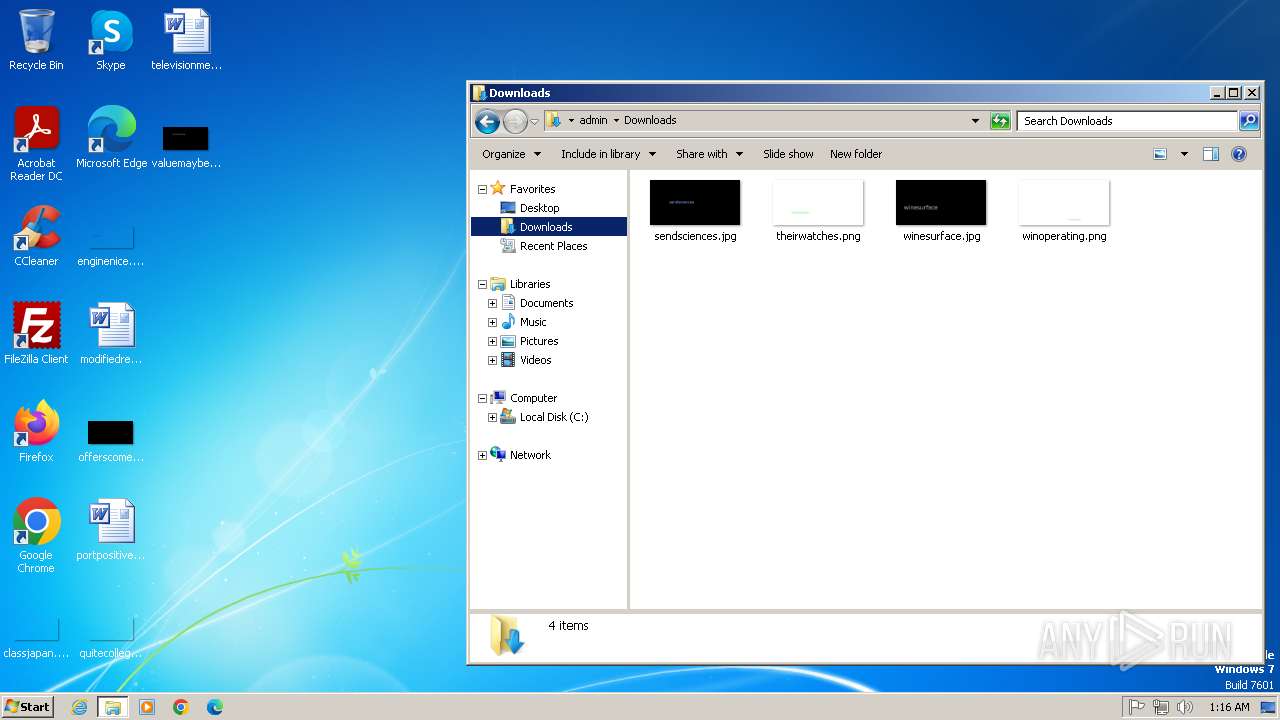Click the Downloads segment in the address bar
The width and height of the screenshot is (1280, 720).
click(x=650, y=120)
